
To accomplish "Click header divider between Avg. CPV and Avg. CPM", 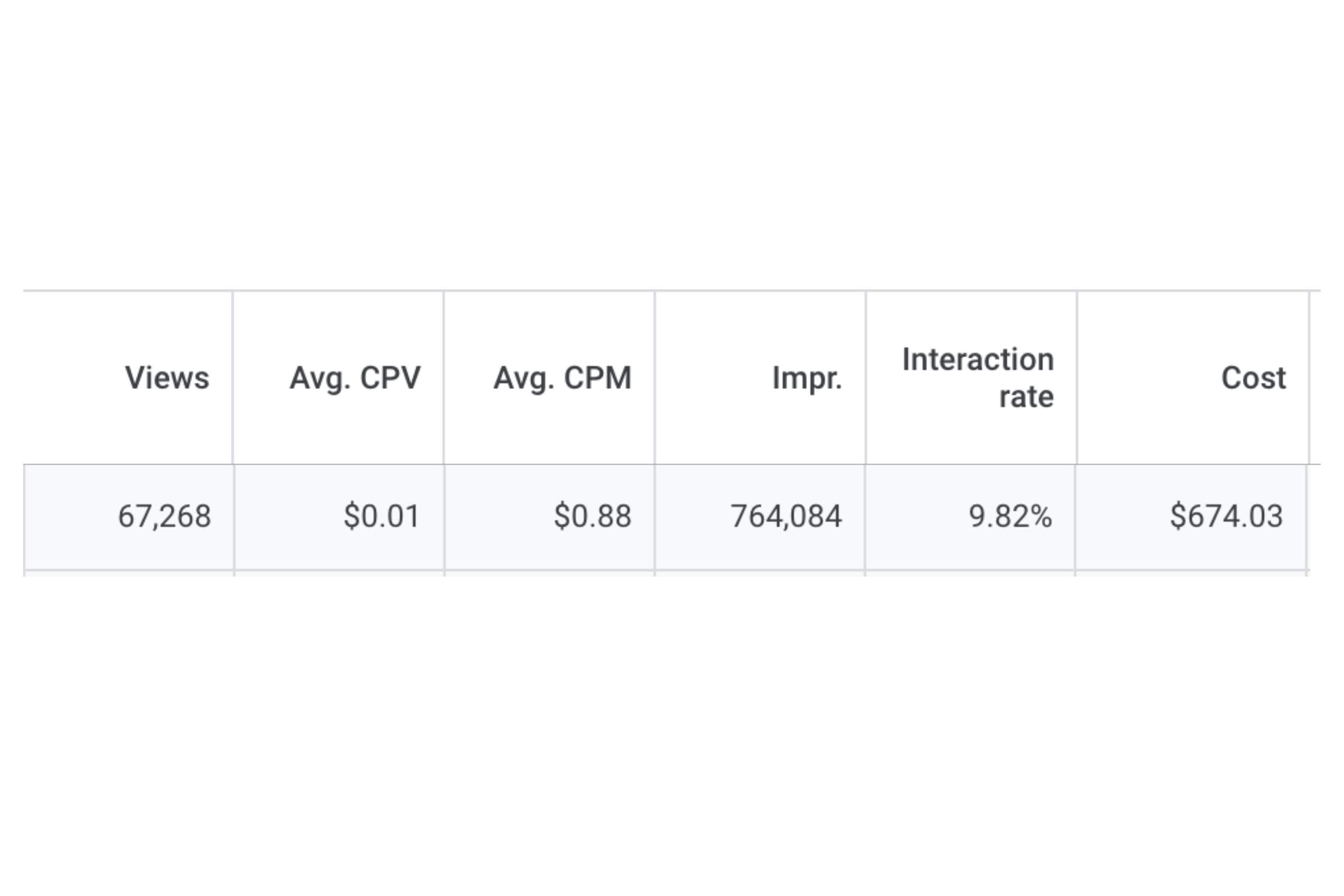I will pos(443,378).
